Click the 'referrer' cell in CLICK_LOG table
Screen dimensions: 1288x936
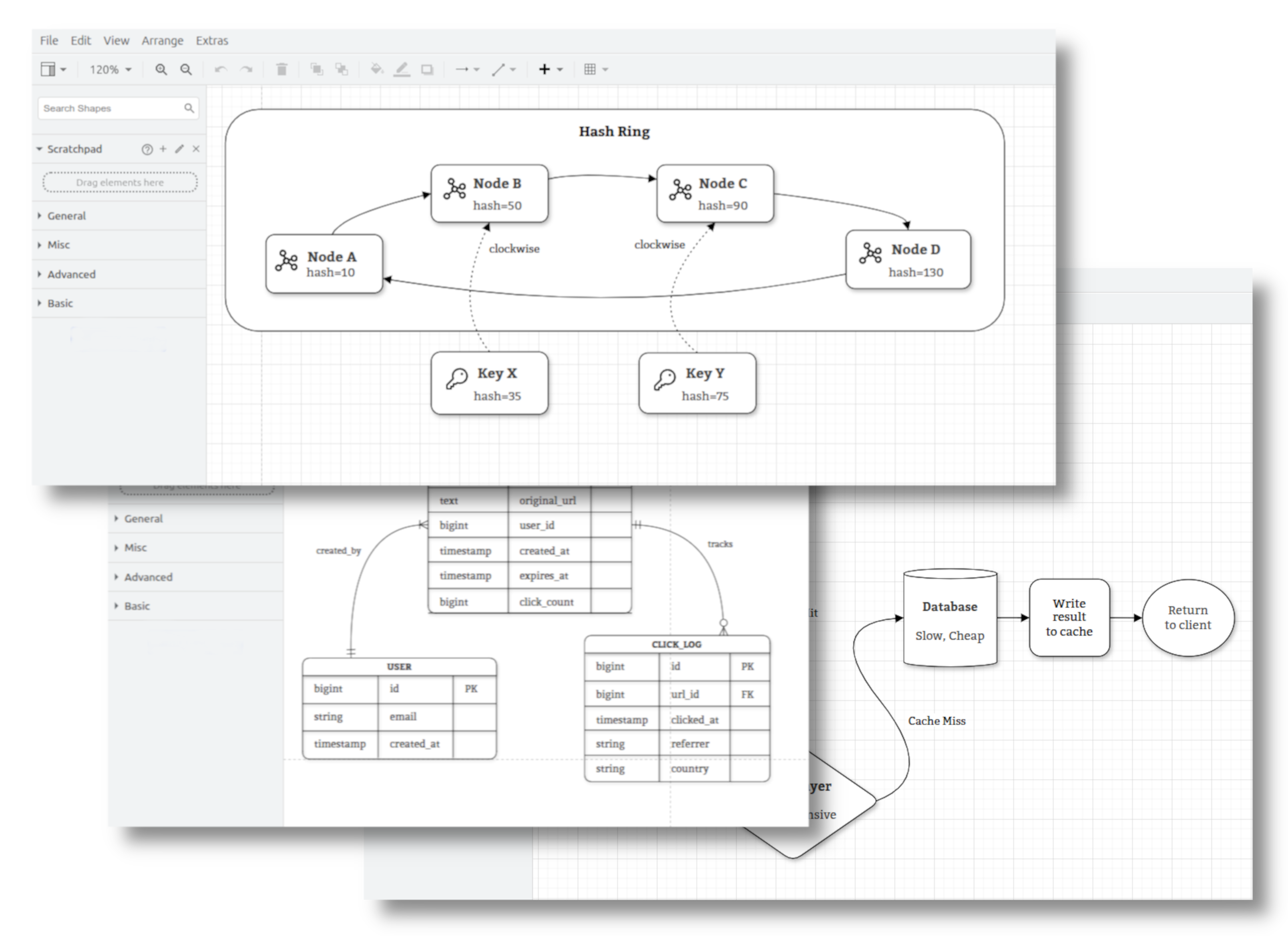click(694, 744)
